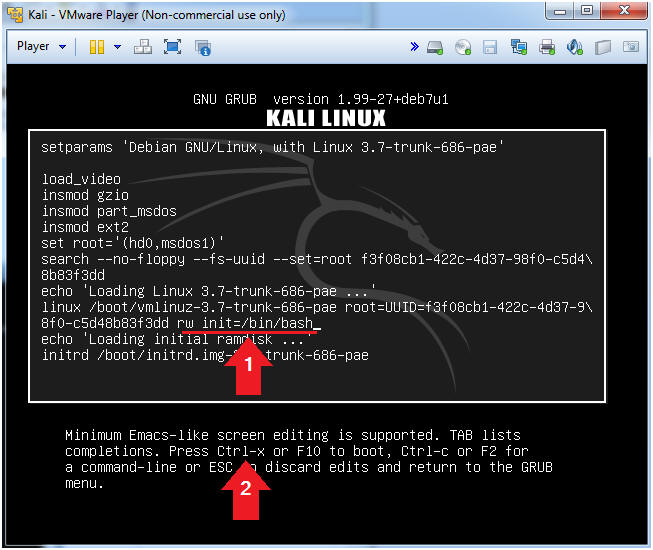The height and width of the screenshot is (550, 653).
Task: Click the 'Kali - VMware Player' title text
Action: coord(157,15)
